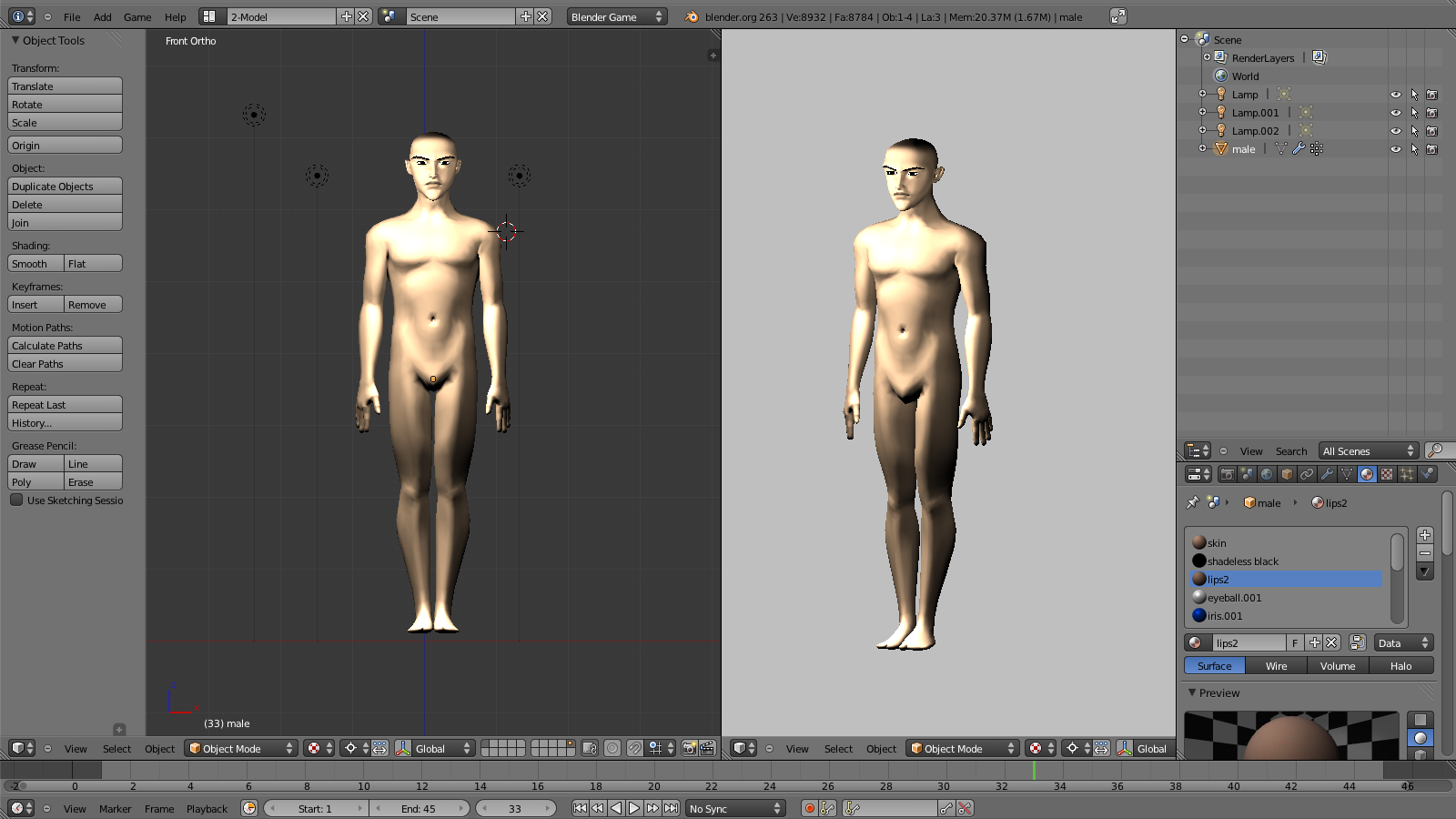Click the OpenGL render camera icon in viewport header
This screenshot has width=1456, height=819.
point(689,749)
